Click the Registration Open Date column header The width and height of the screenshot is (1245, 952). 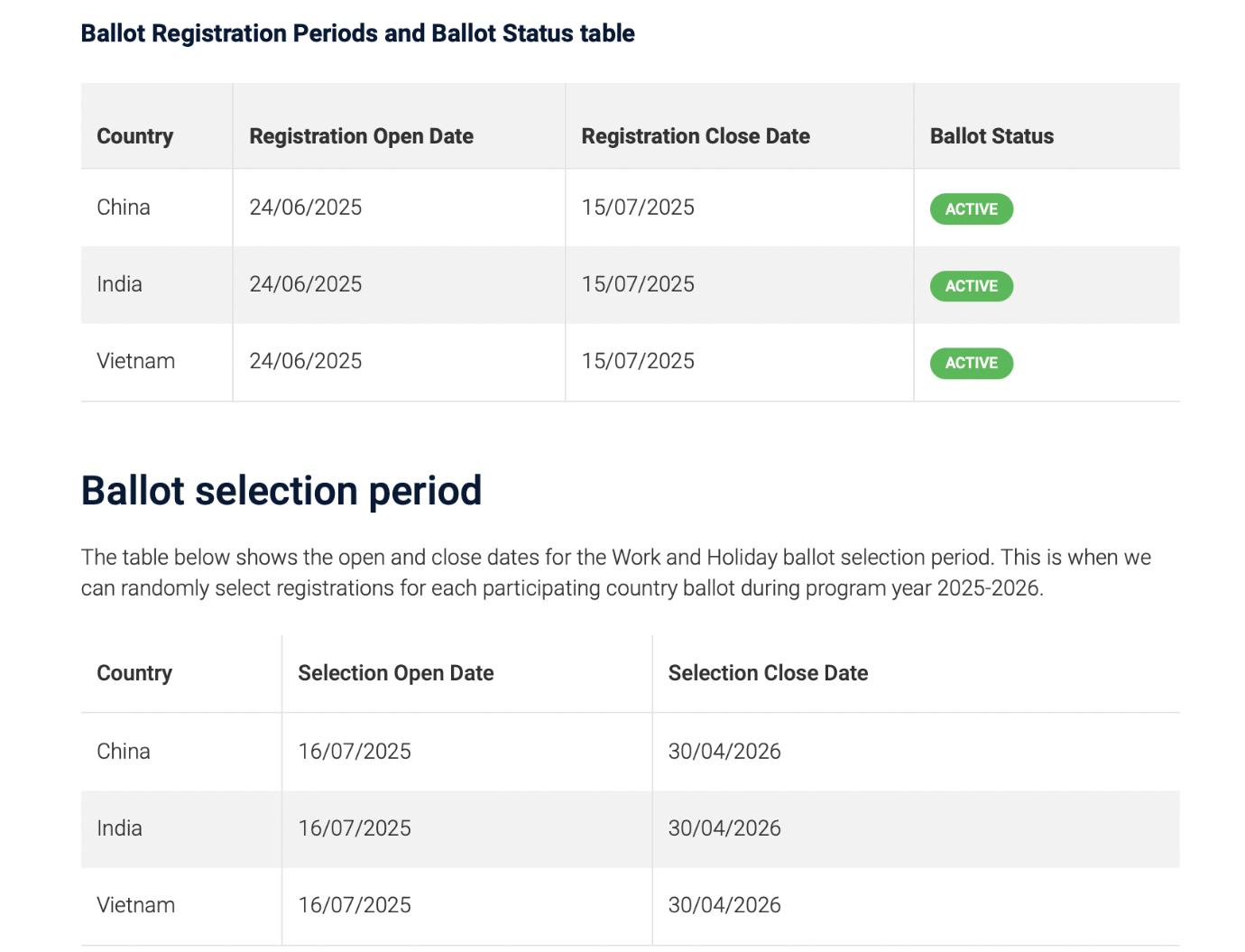(x=361, y=136)
